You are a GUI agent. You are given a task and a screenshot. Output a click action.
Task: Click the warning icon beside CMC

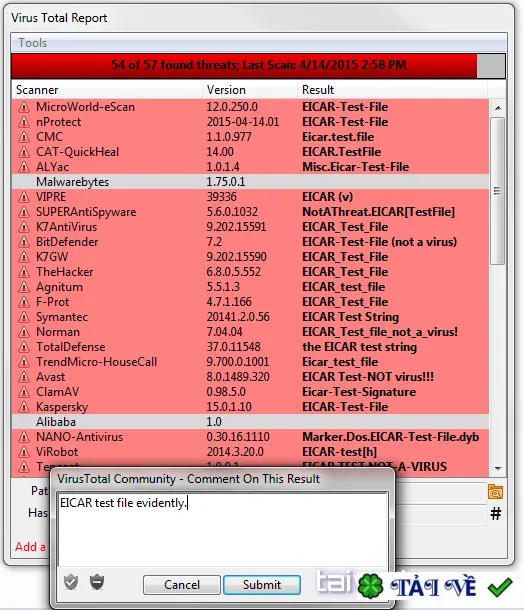24,137
